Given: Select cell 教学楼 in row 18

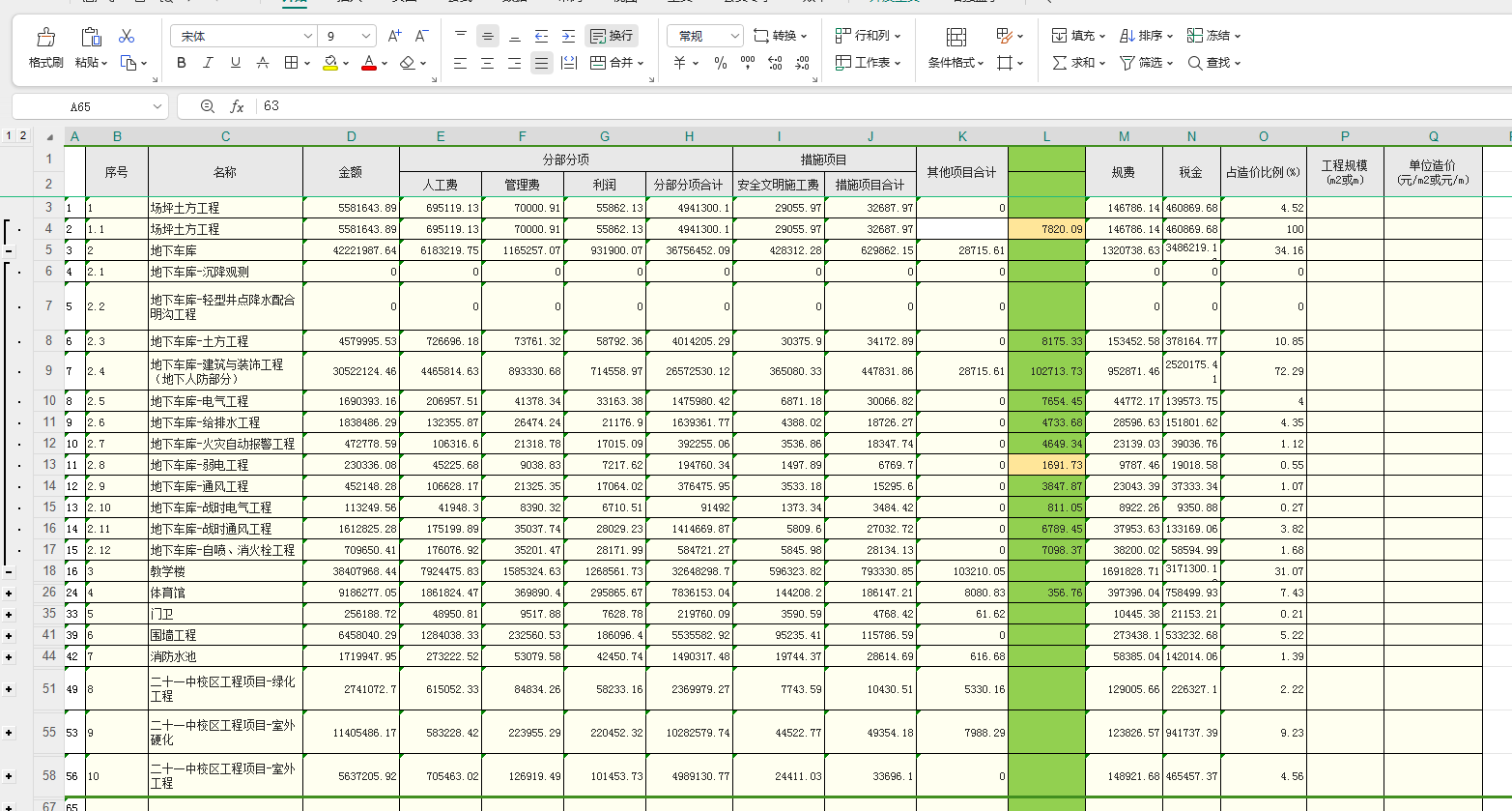Looking at the screenshot, I should (225, 571).
